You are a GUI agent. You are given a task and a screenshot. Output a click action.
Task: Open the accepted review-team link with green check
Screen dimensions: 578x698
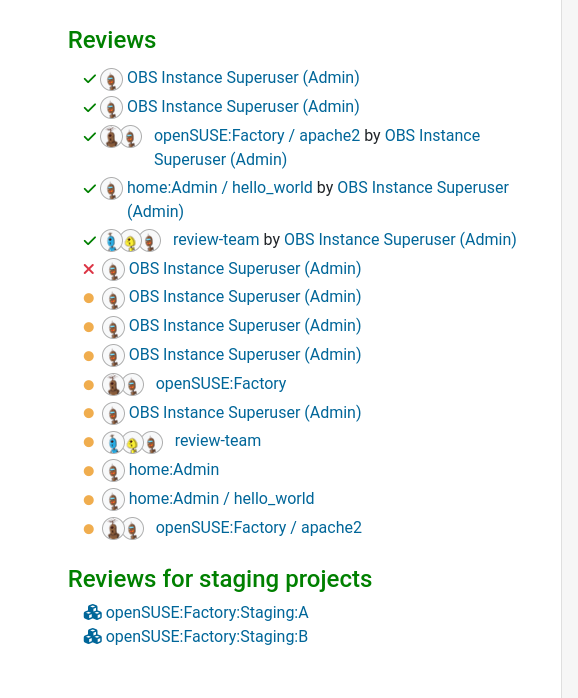point(216,239)
